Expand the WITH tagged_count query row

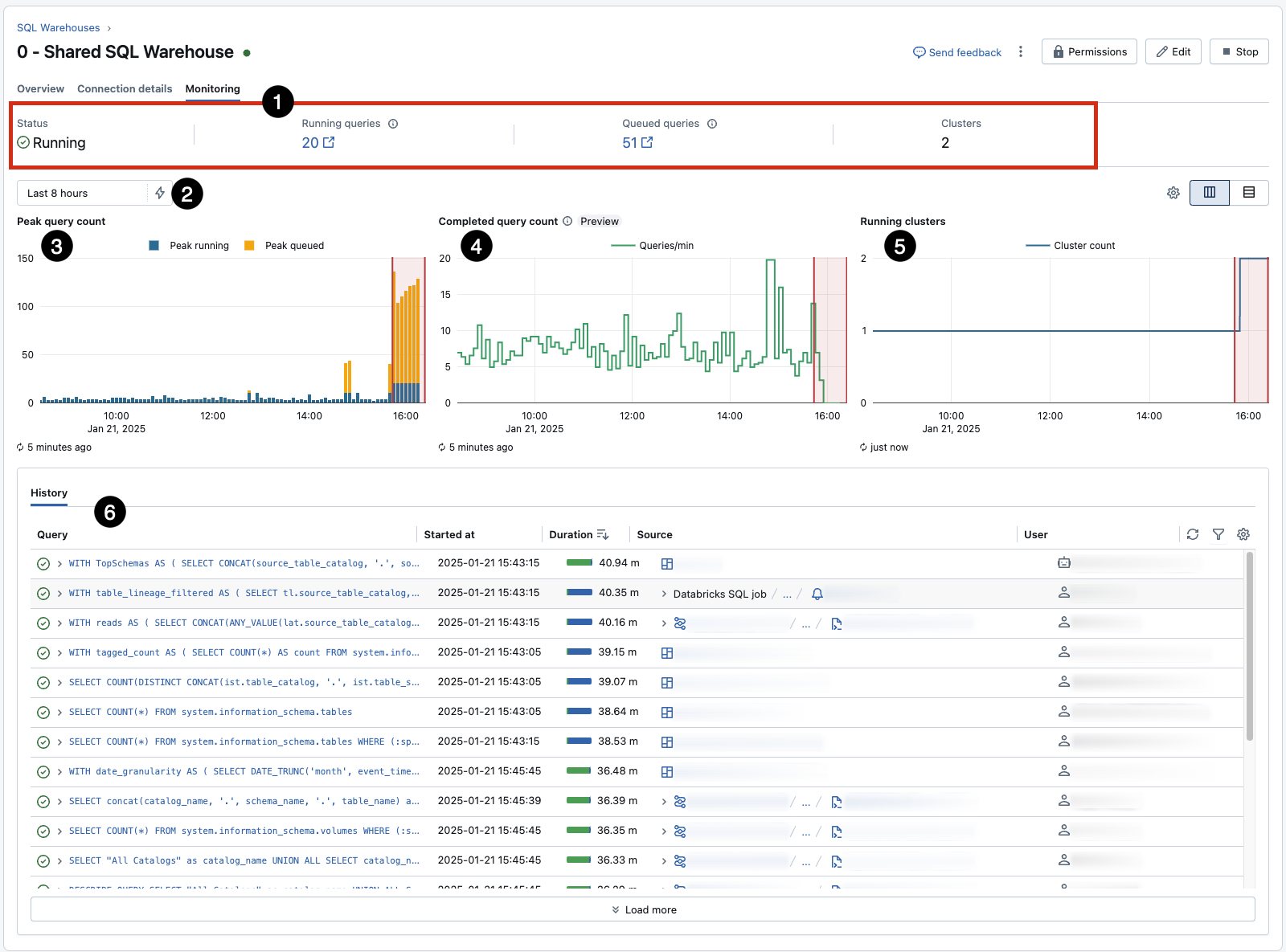(x=59, y=653)
